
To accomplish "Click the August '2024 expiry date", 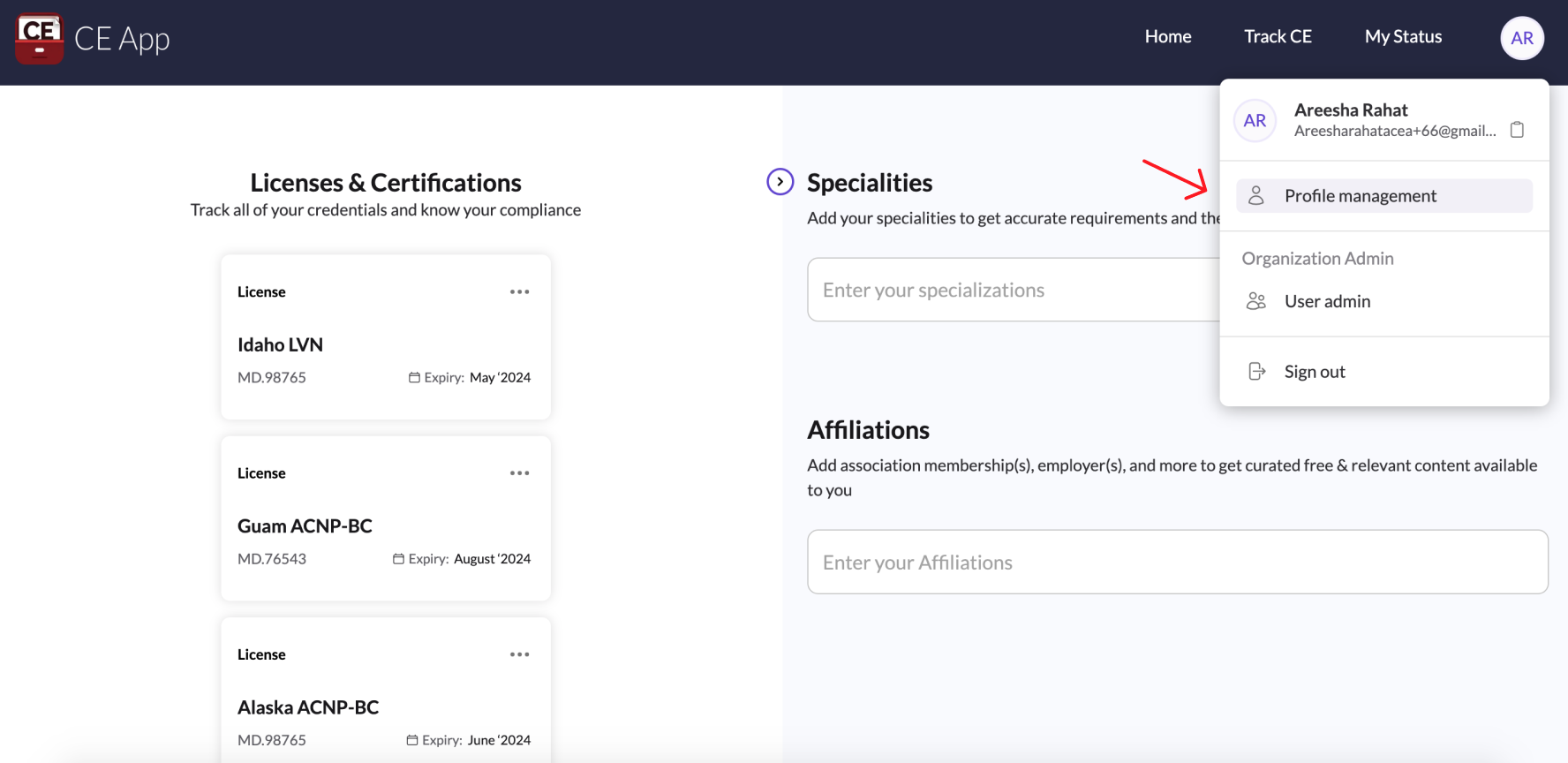I will click(493, 559).
